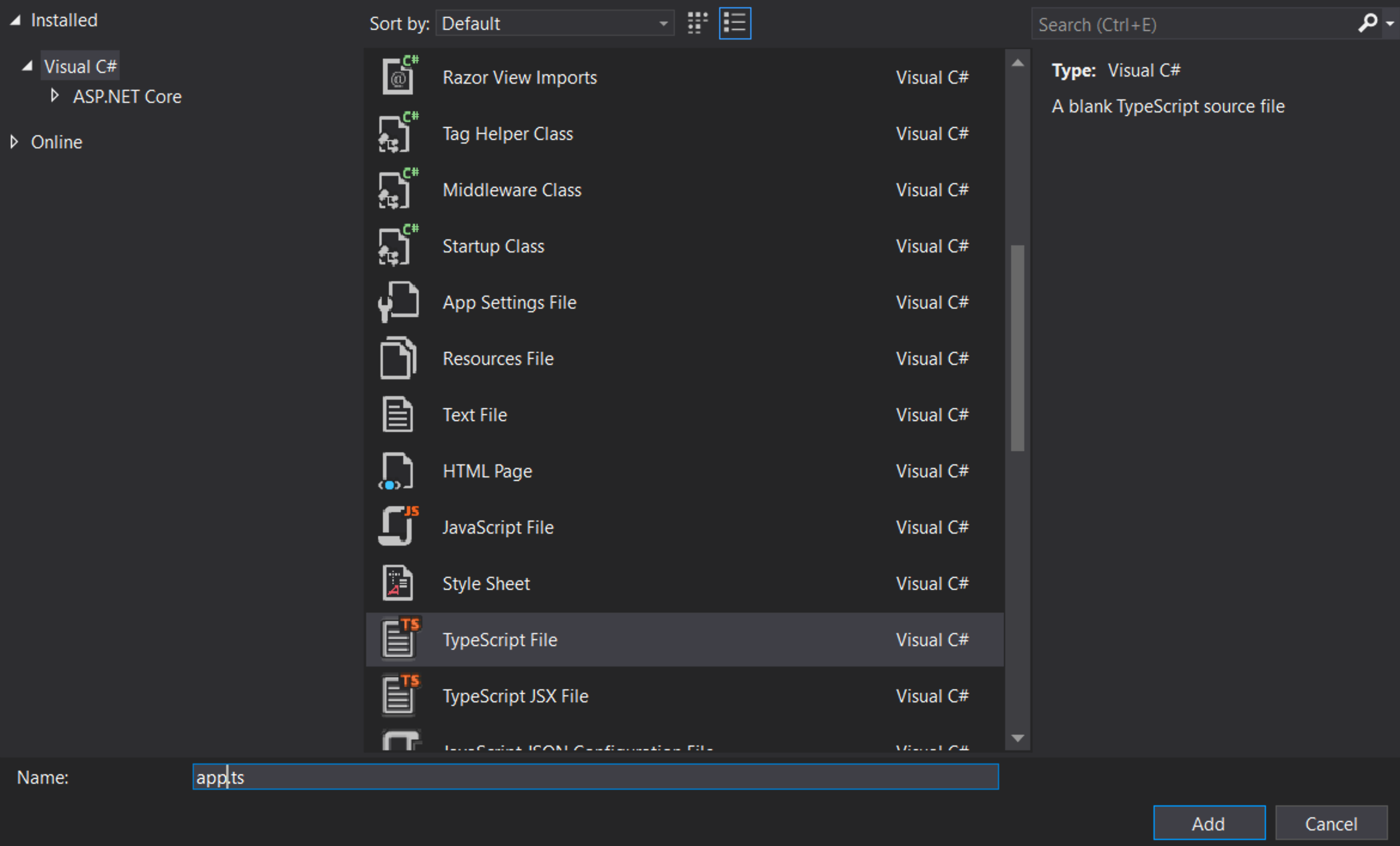Viewport: 1400px width, 846px height.
Task: Expand the ASP.NET Core tree item
Action: pyautogui.click(x=54, y=96)
